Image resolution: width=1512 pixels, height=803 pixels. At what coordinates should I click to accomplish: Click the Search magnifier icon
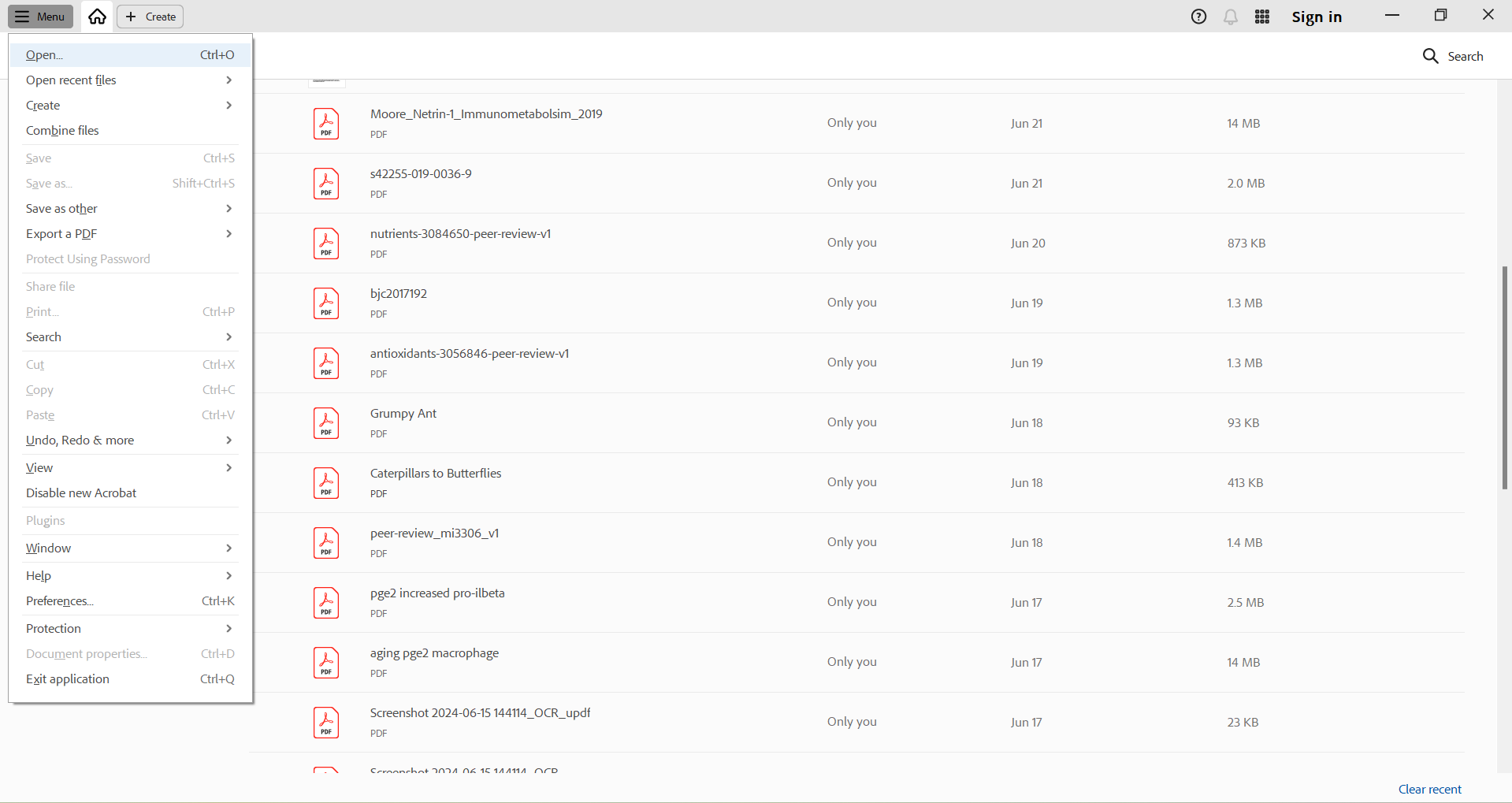pyautogui.click(x=1430, y=56)
